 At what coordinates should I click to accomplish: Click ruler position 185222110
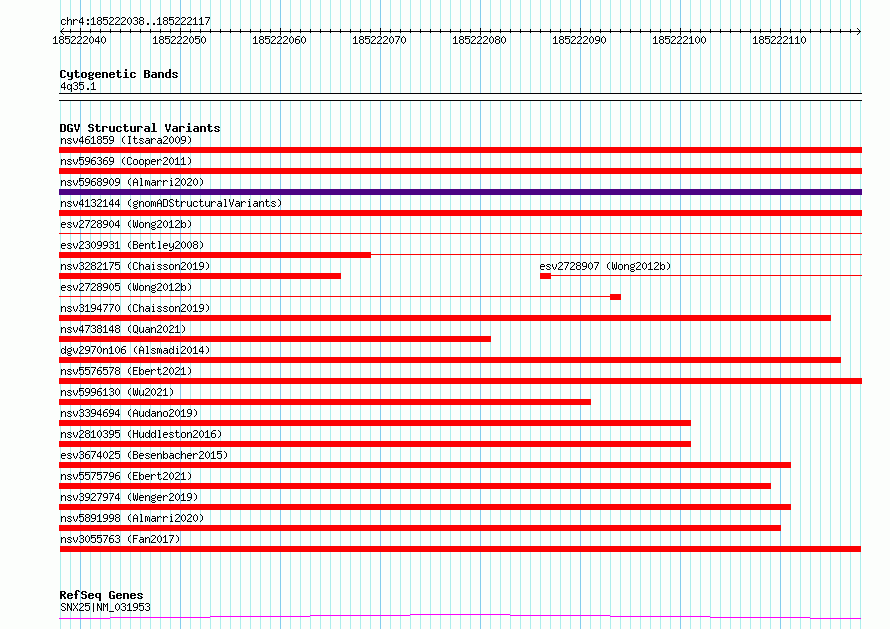(779, 40)
